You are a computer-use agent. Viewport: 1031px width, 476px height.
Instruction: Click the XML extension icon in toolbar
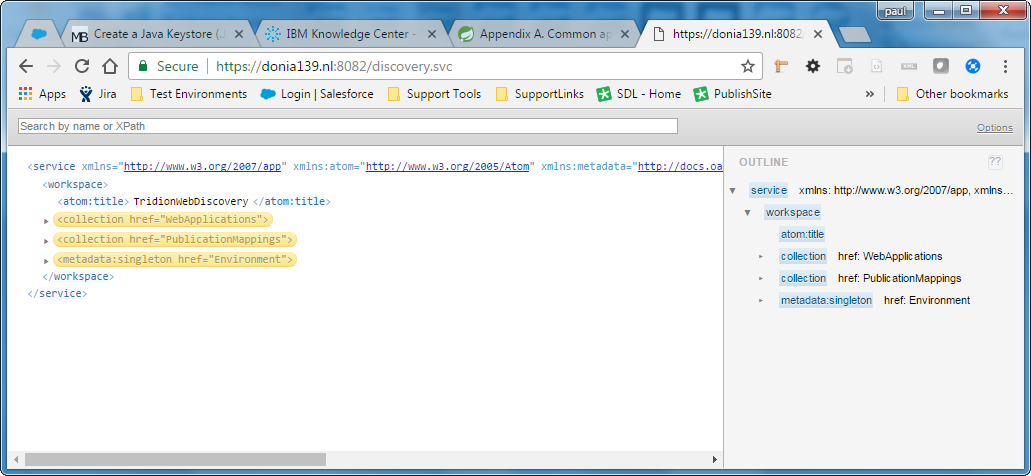(909, 67)
